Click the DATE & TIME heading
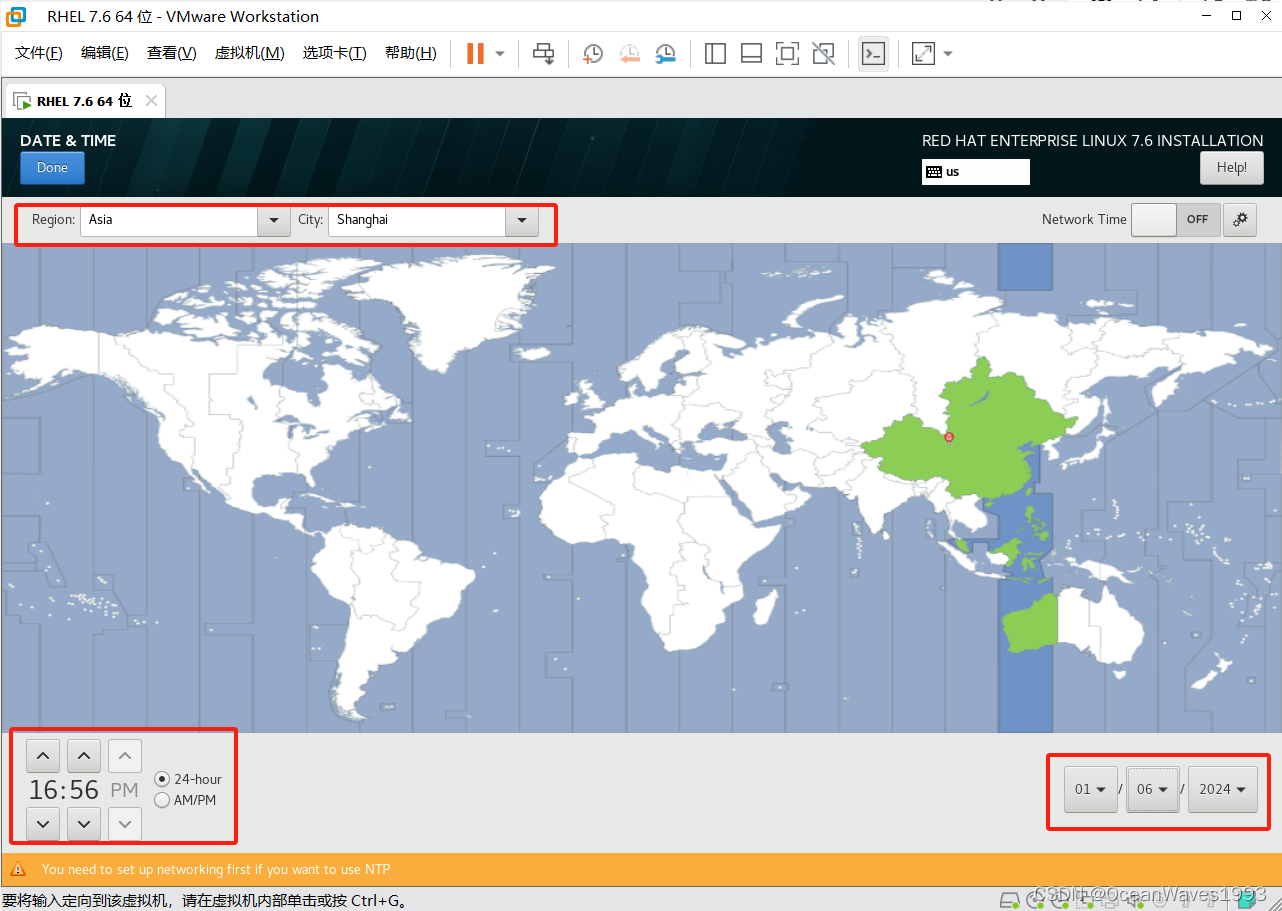Image resolution: width=1282 pixels, height=911 pixels. (68, 141)
